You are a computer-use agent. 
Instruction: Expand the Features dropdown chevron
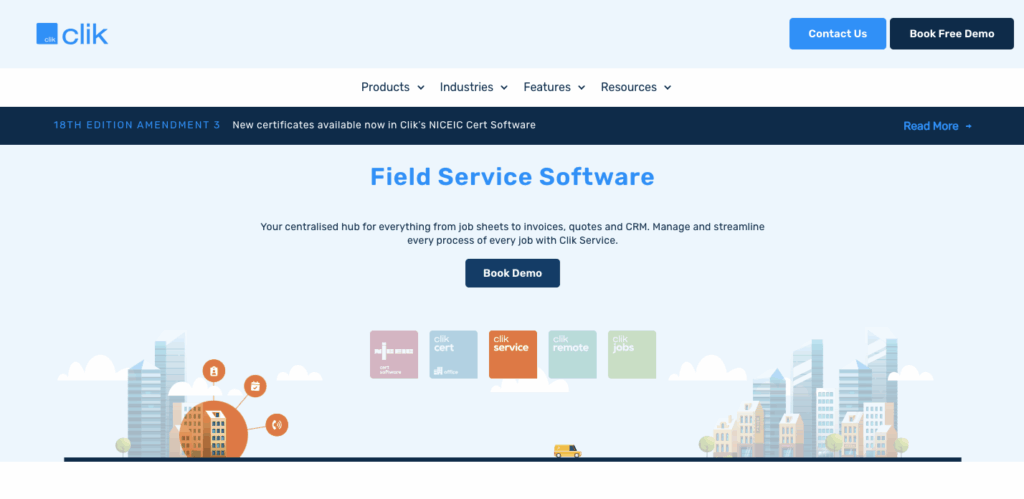[581, 88]
